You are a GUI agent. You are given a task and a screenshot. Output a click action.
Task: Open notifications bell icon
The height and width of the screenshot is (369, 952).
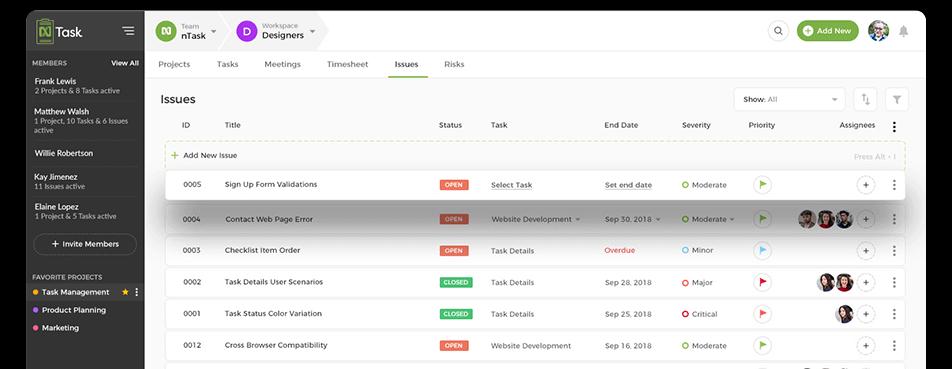[903, 31]
